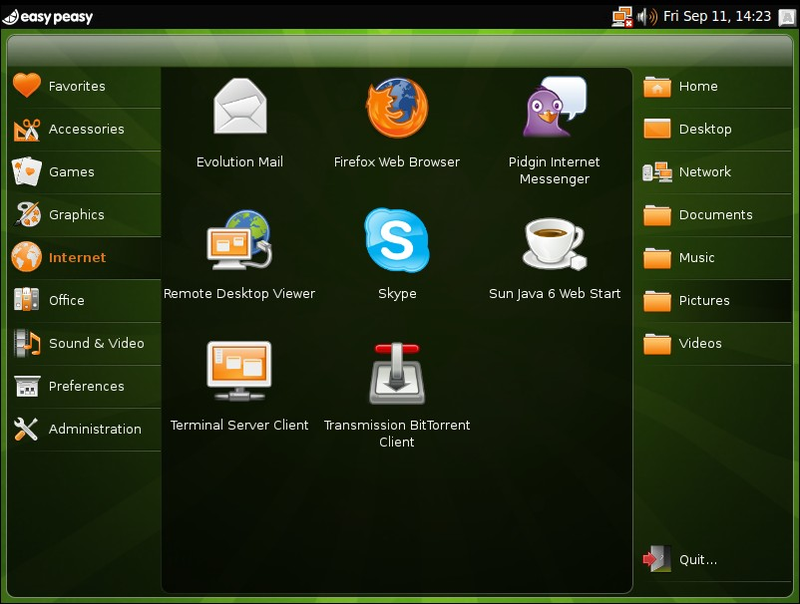800x604 pixels.
Task: Open Sun Java 6 Web Start icon
Action: pos(555,243)
